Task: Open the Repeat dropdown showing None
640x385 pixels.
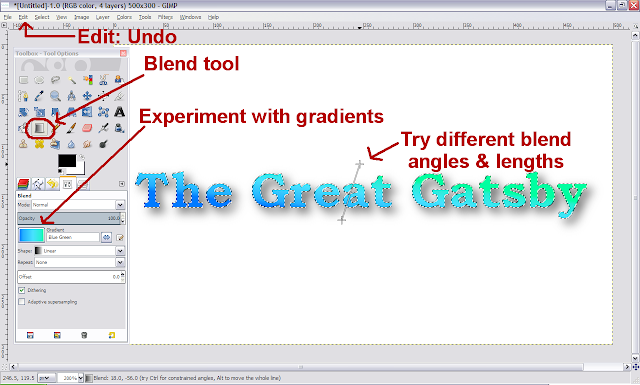Action: tap(80, 262)
